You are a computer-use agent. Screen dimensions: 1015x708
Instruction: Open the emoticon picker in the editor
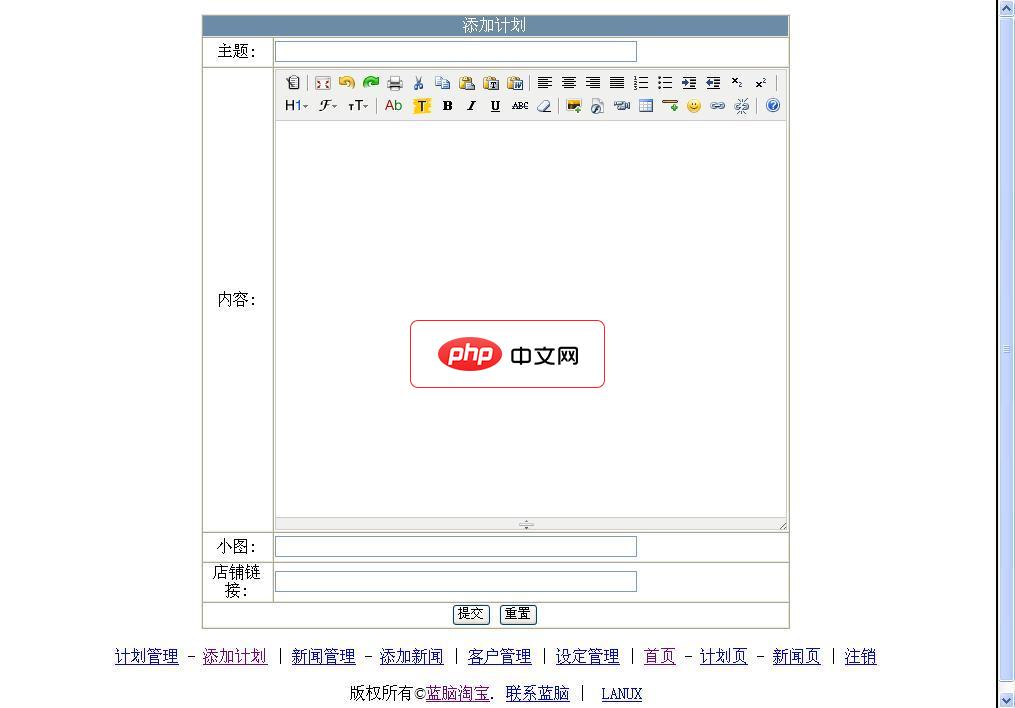point(693,106)
